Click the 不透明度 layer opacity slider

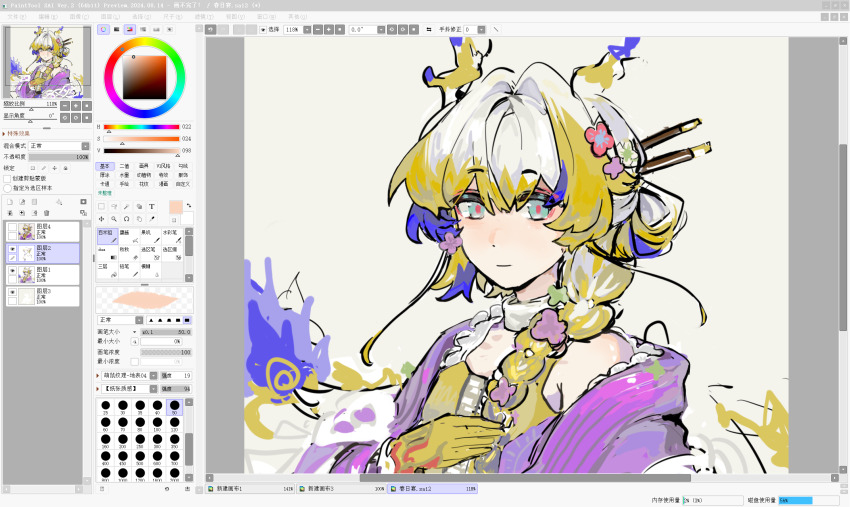point(59,157)
